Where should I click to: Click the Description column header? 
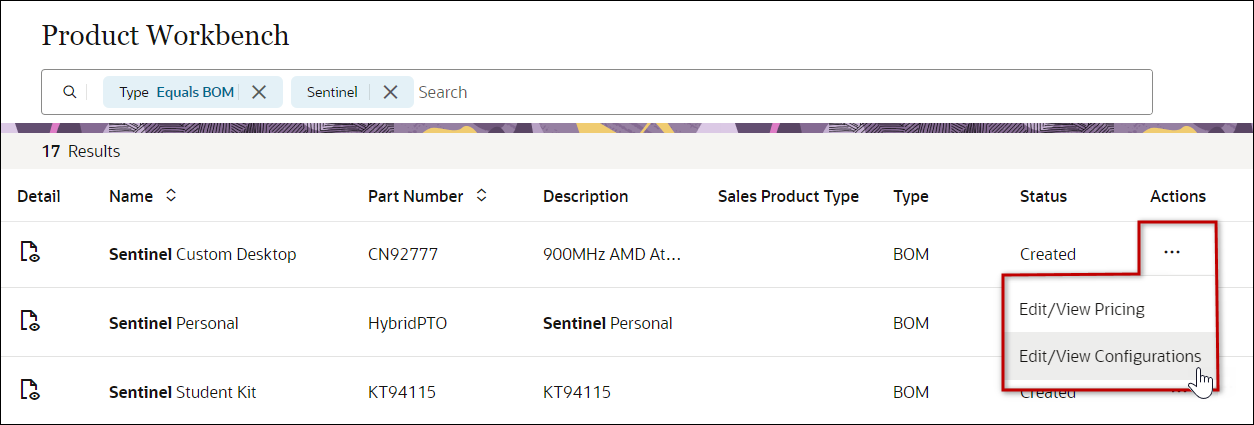[x=585, y=196]
